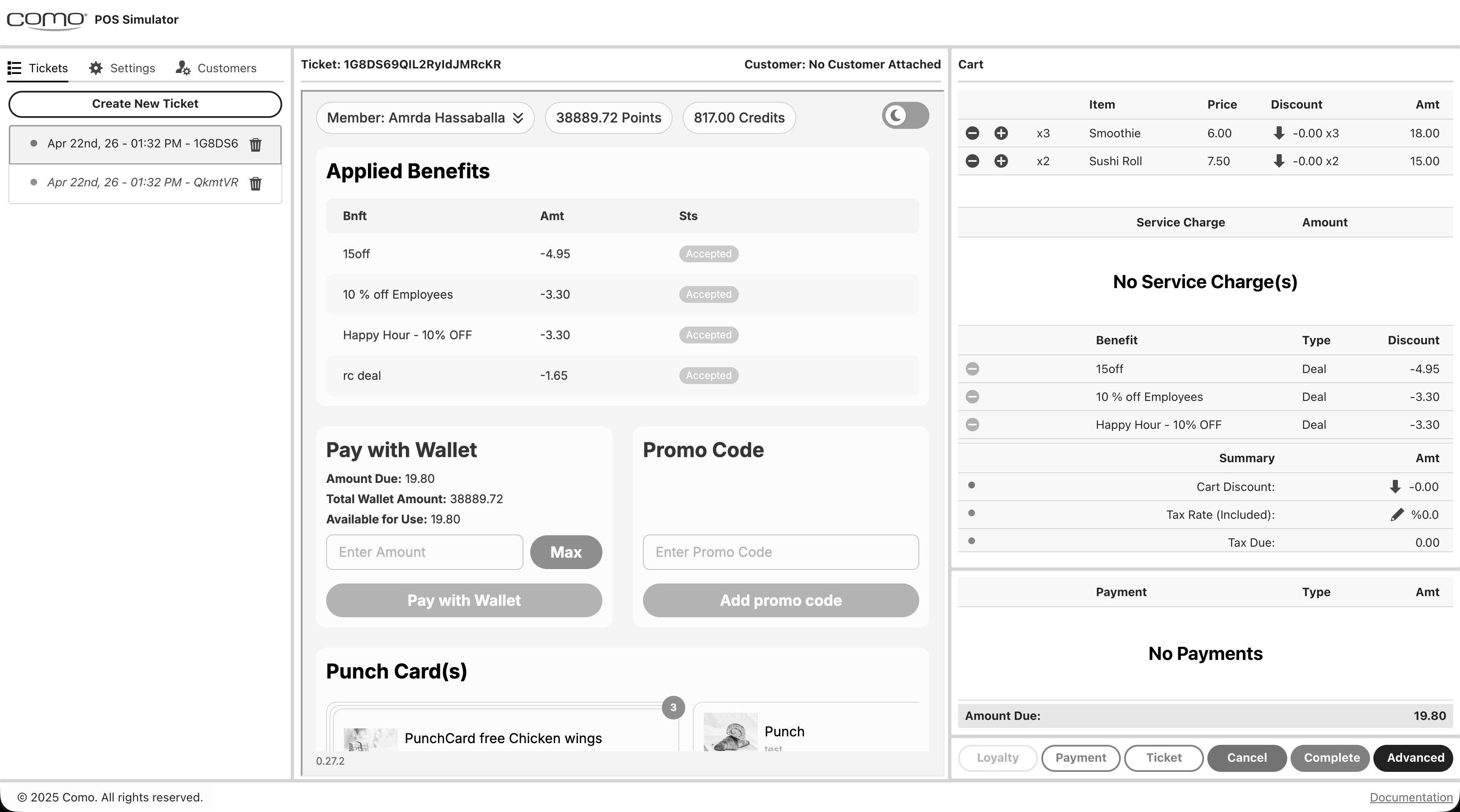1460x812 pixels.
Task: Remove the Happy Hour benefit in cart
Action: pos(972,425)
